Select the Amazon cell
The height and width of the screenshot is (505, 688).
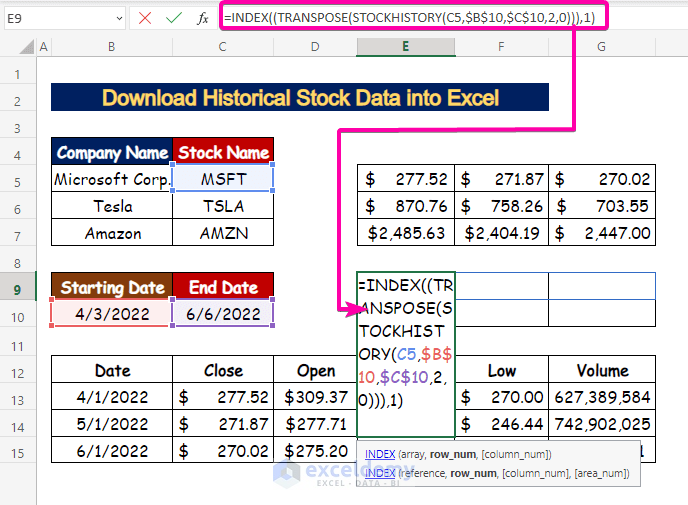click(x=112, y=233)
